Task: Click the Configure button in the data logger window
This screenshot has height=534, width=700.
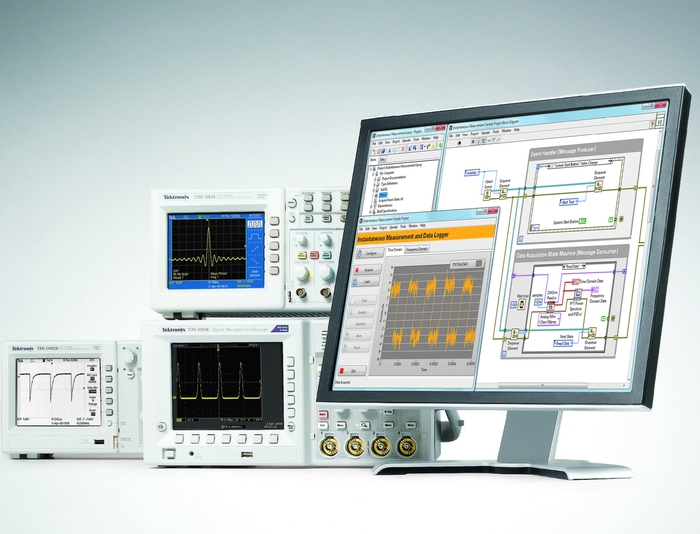Action: click(370, 253)
